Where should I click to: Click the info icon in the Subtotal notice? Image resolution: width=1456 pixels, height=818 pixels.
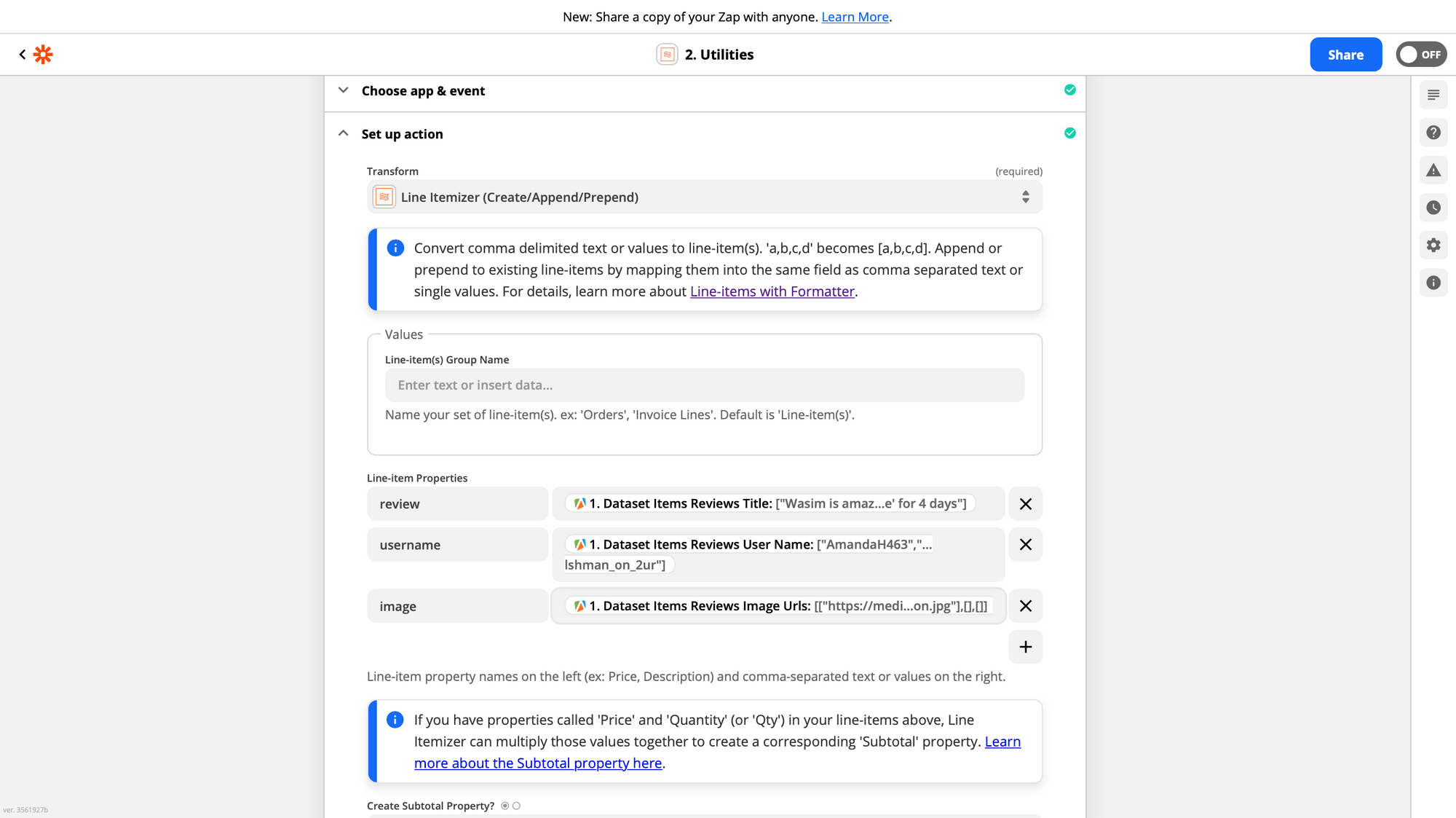[x=395, y=720]
